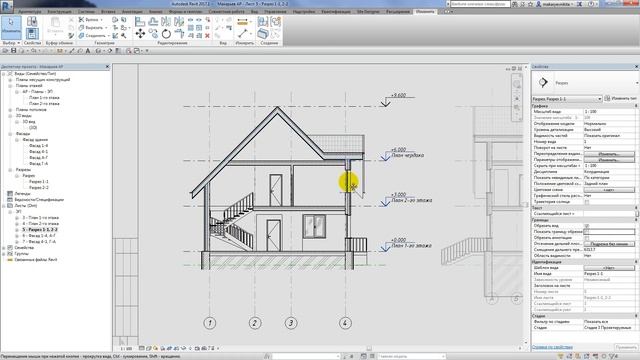Click the Save icon in quick access toolbar

[13, 51]
